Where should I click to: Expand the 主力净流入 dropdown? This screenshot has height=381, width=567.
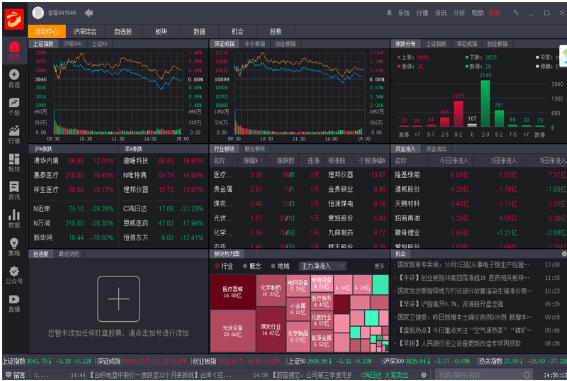(323, 266)
